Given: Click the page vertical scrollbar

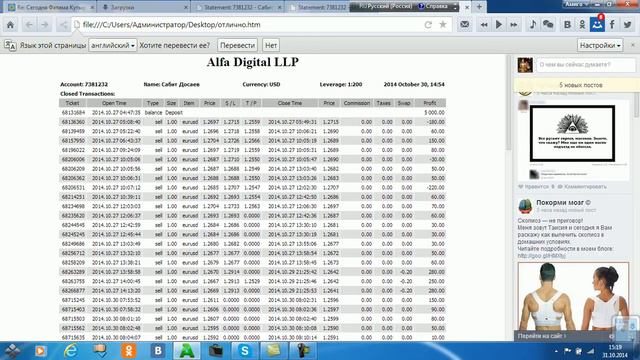Looking at the screenshot, I should (x=508, y=102).
